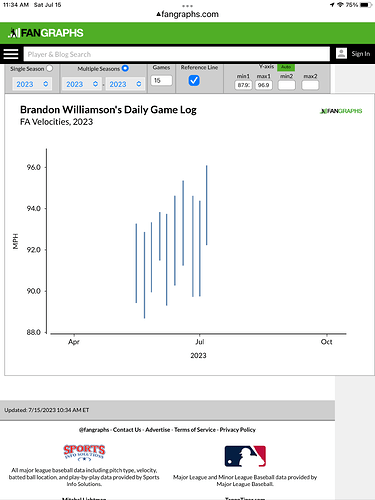
Task: Click the Sports Info Solutions logo
Action: tap(84, 453)
